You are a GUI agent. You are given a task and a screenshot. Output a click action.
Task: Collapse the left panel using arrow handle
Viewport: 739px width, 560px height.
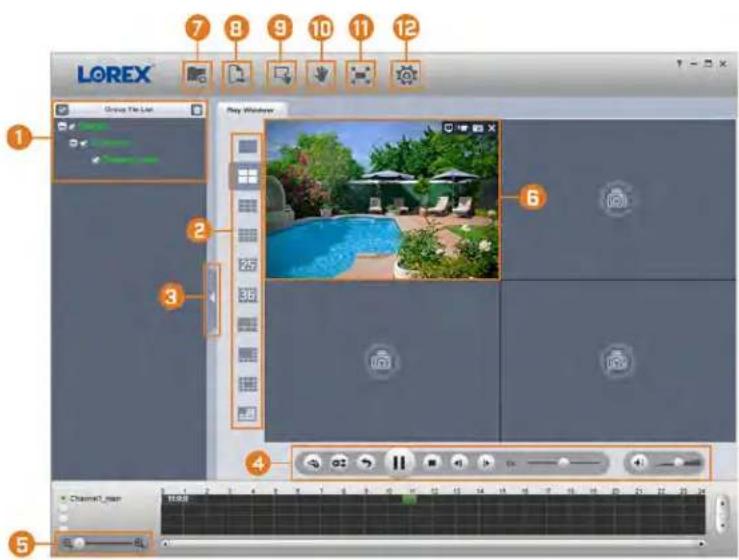pyautogui.click(x=213, y=299)
